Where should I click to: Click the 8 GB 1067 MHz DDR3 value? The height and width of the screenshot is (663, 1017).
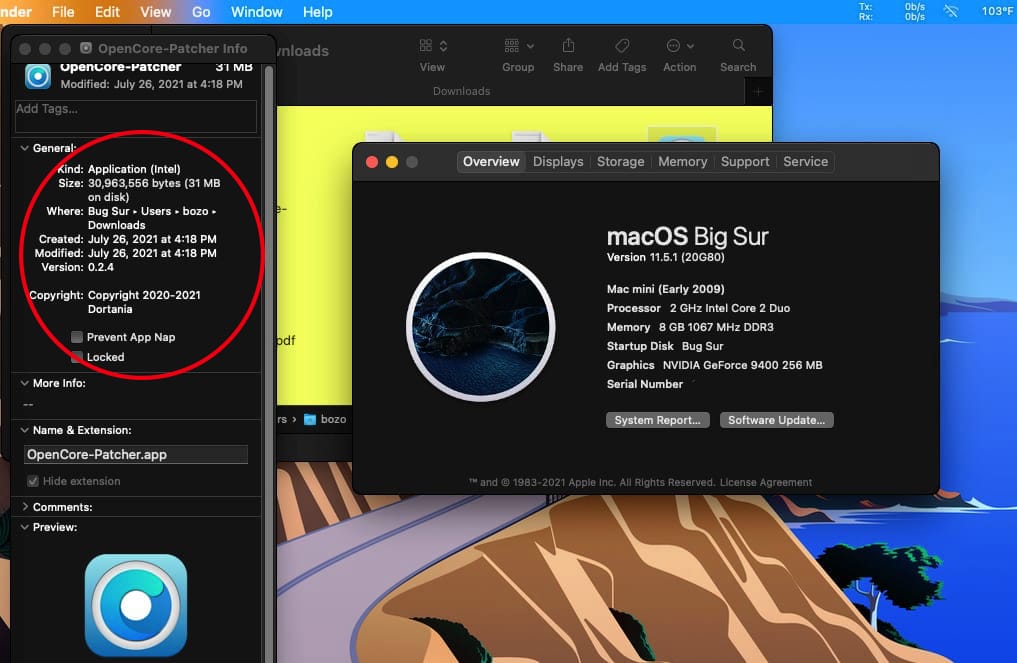click(716, 327)
